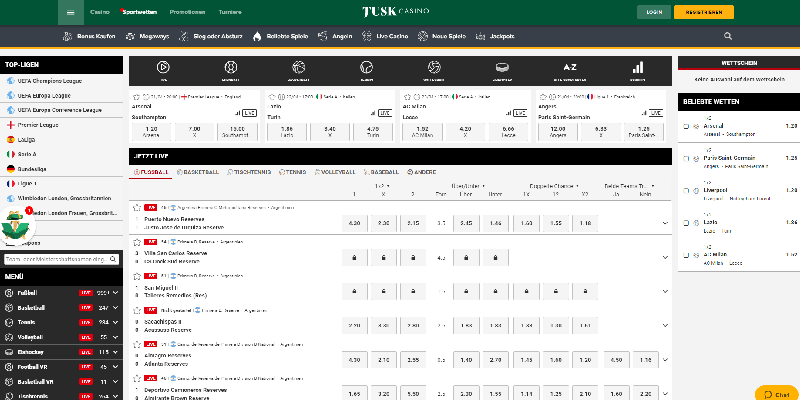Select the volleyball icon in category bar

[434, 67]
